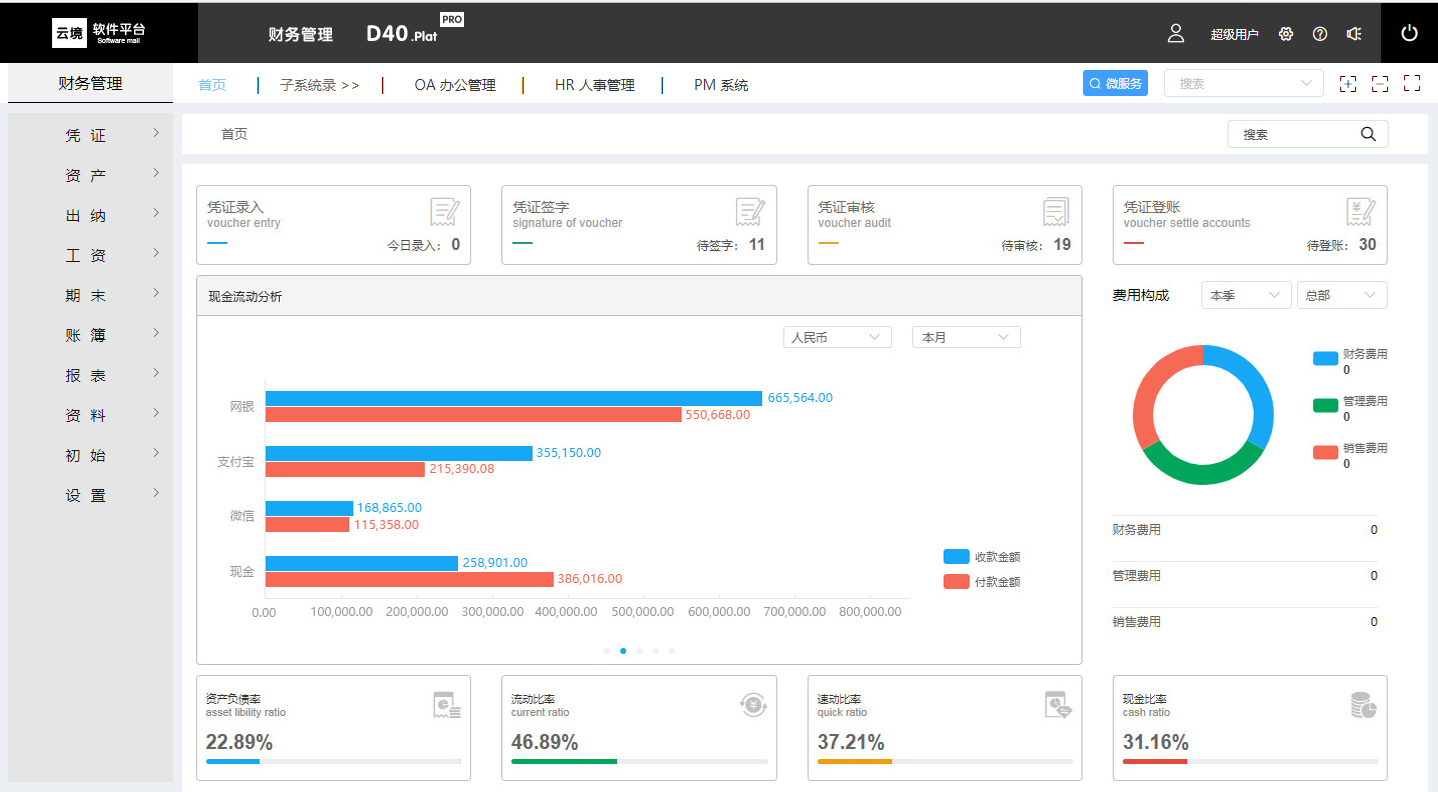Viewport: 1438px width, 792px height.
Task: Open the 本季 period dropdown
Action: click(x=1245, y=296)
